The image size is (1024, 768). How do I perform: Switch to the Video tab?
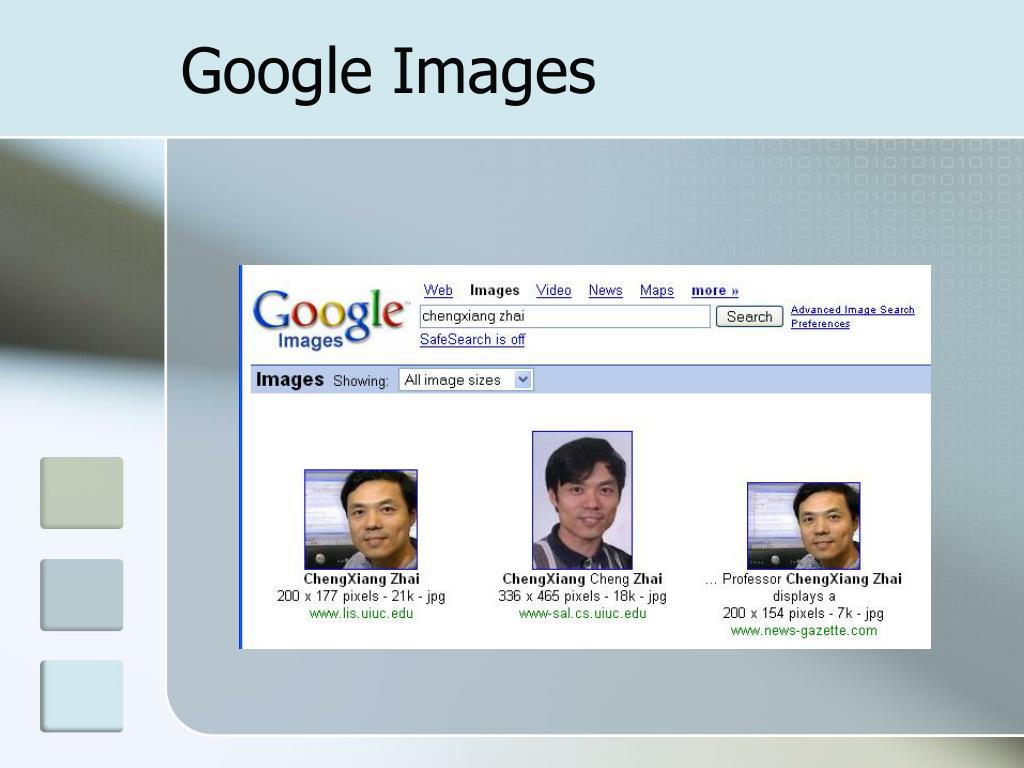(553, 290)
